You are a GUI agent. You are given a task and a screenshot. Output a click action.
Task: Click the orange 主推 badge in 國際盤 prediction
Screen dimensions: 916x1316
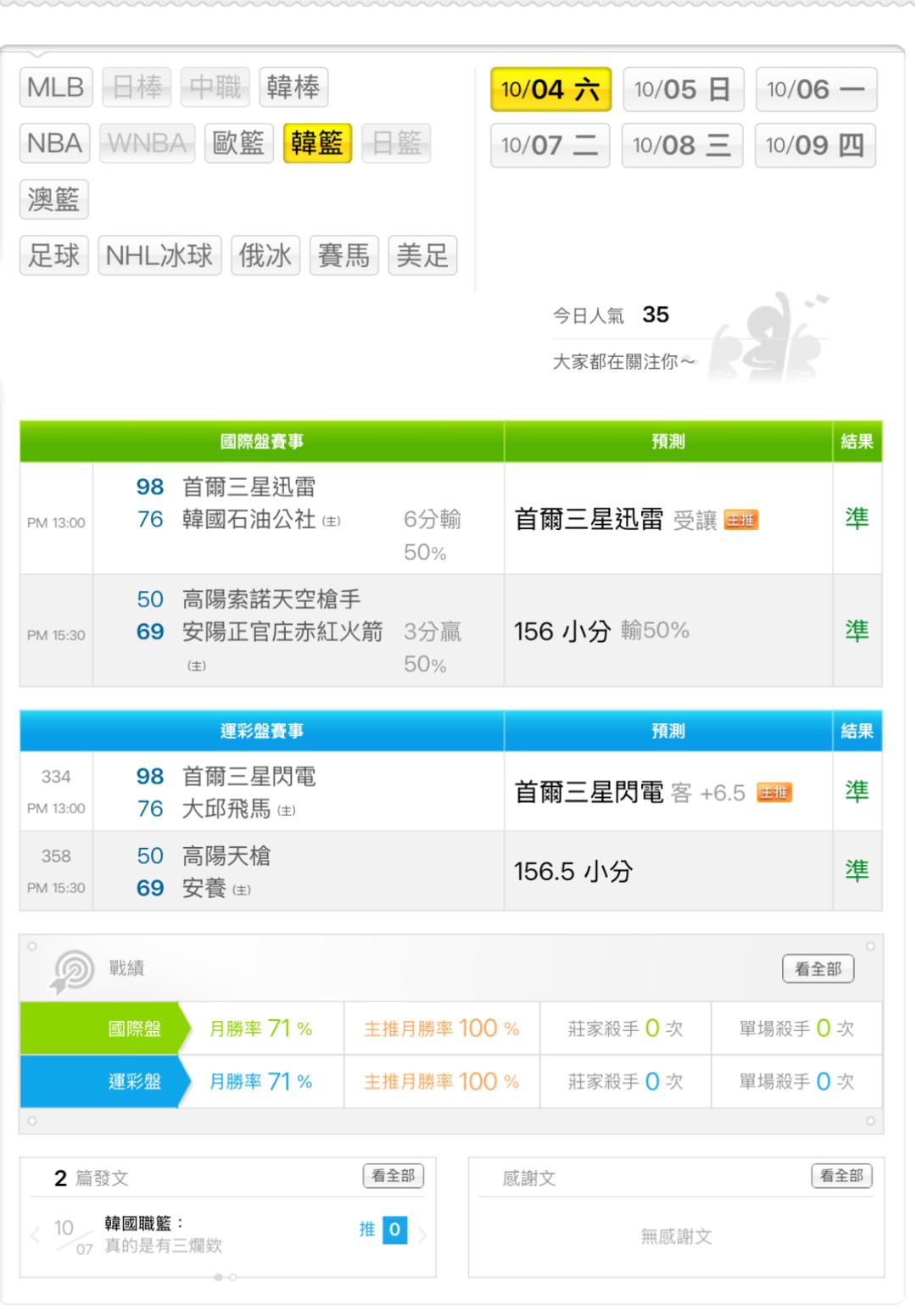click(740, 520)
